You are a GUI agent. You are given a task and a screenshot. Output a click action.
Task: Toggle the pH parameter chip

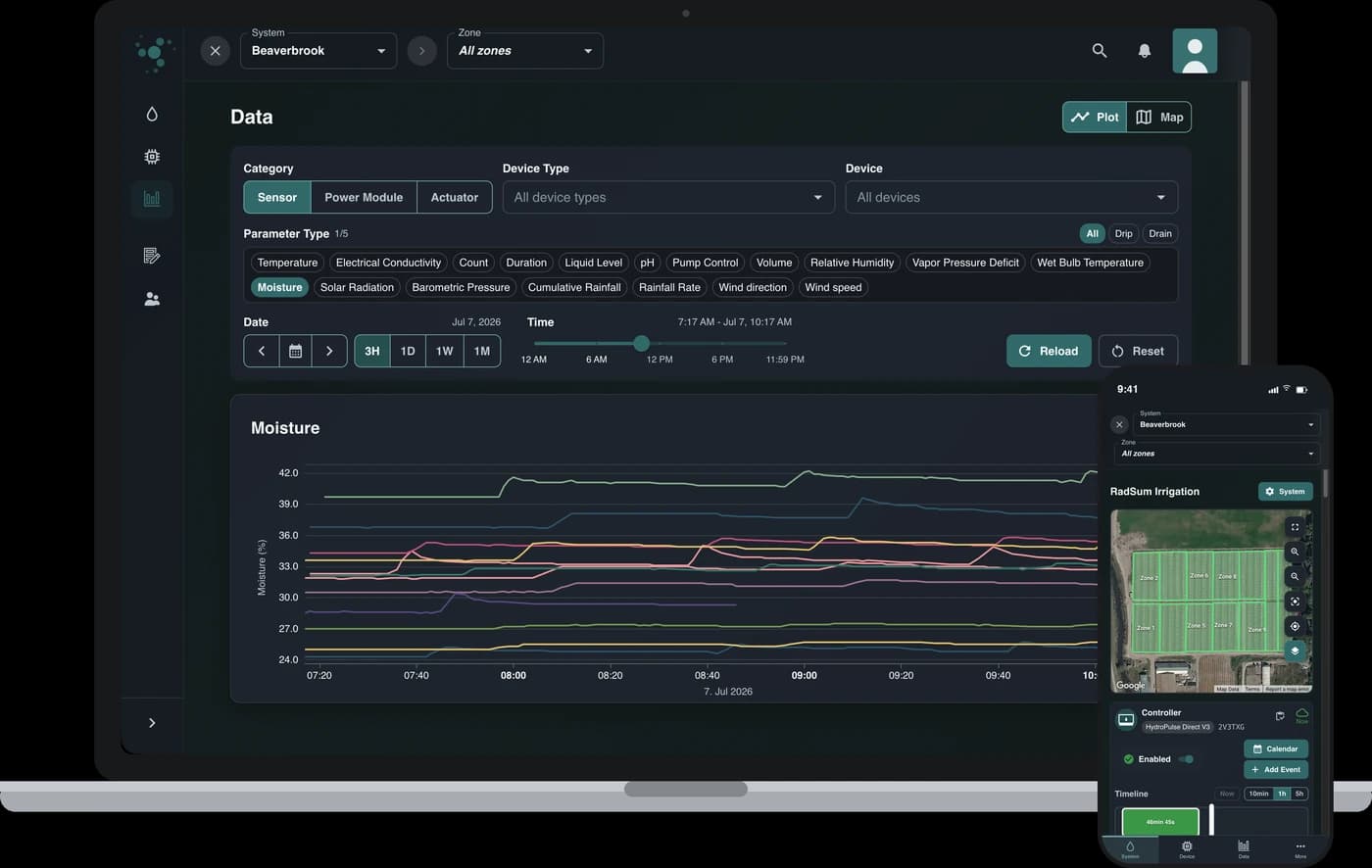tap(647, 263)
